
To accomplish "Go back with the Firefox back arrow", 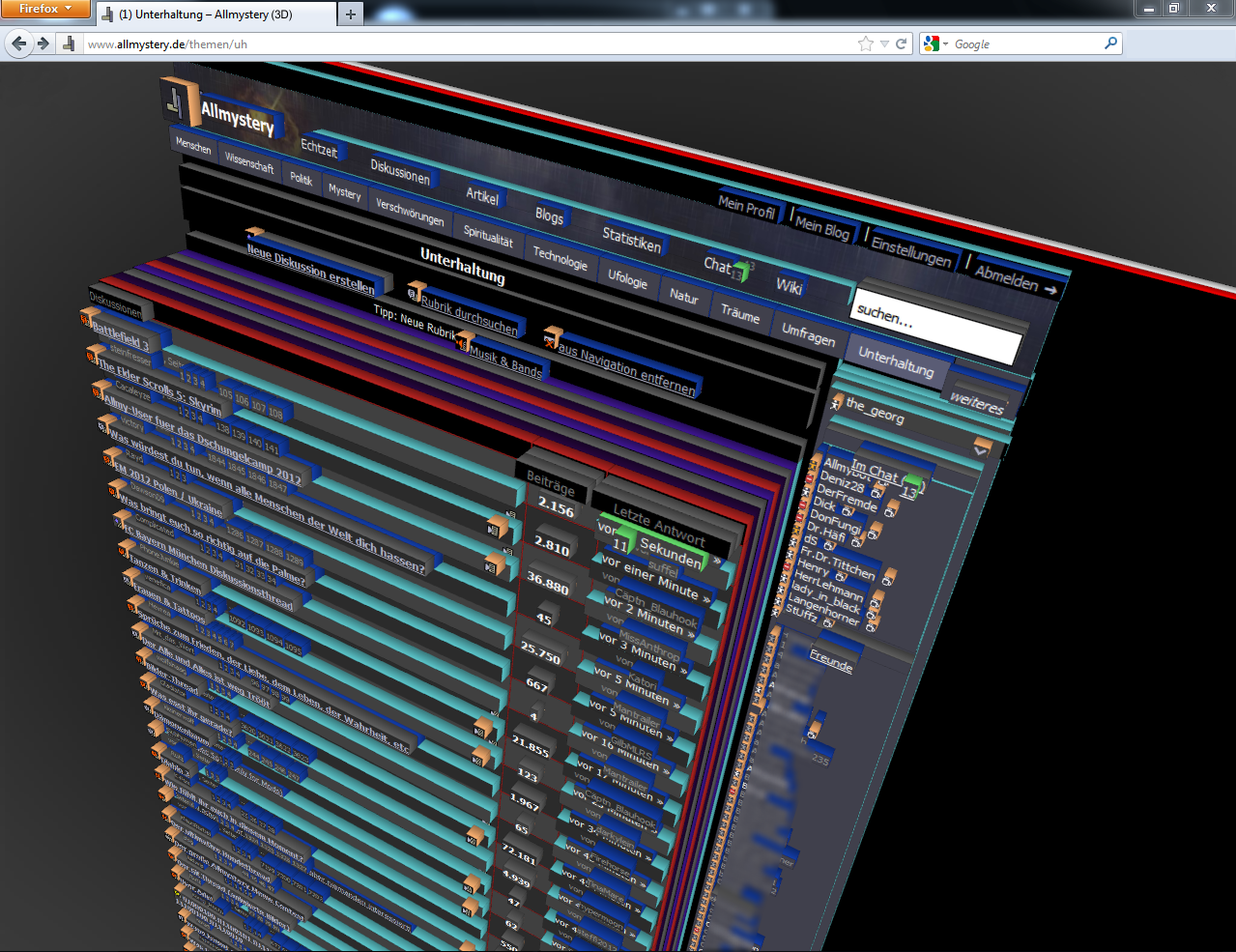I will 19,43.
